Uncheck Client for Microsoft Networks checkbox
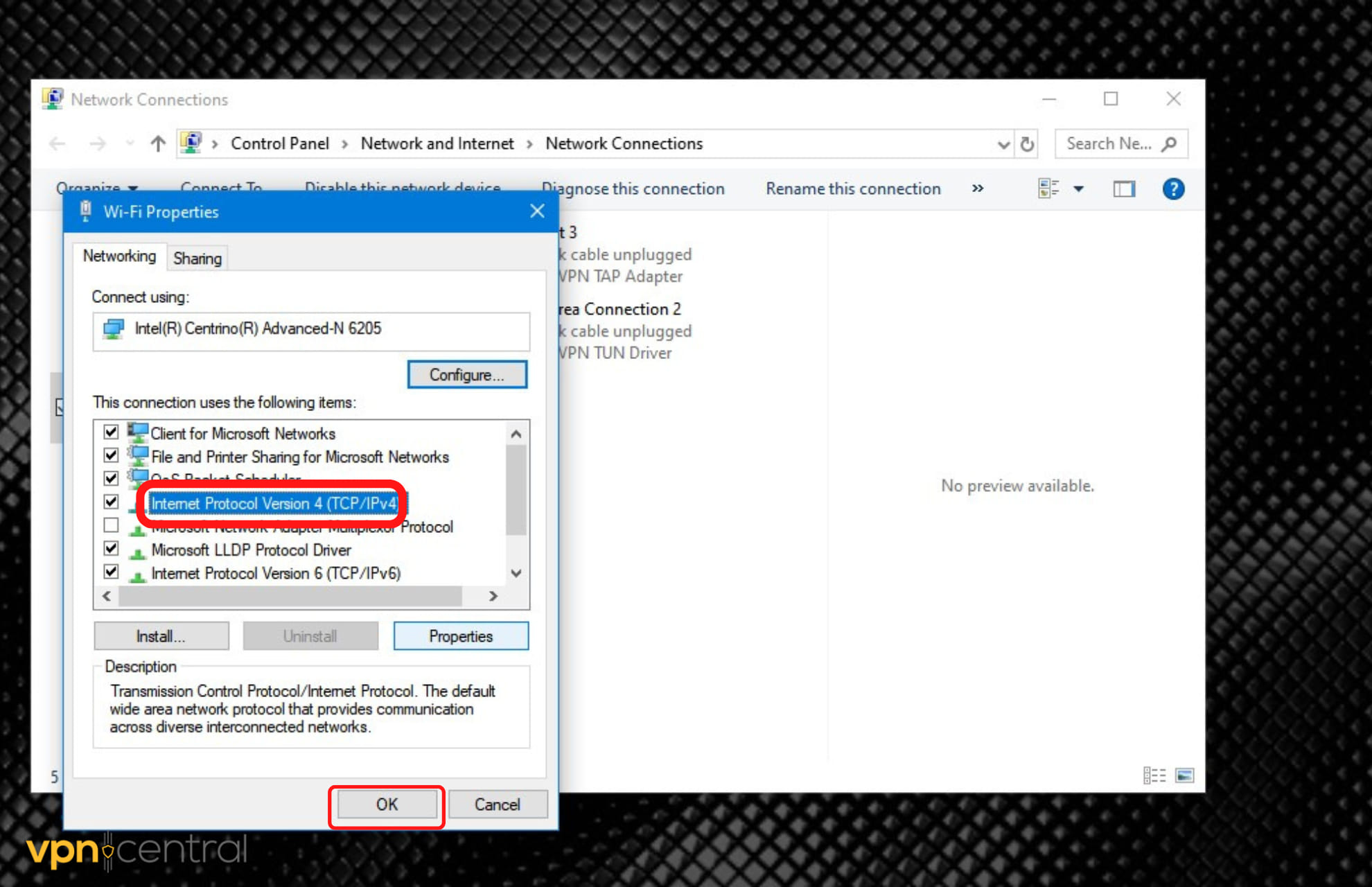Viewport: 1372px width, 887px height. click(111, 432)
